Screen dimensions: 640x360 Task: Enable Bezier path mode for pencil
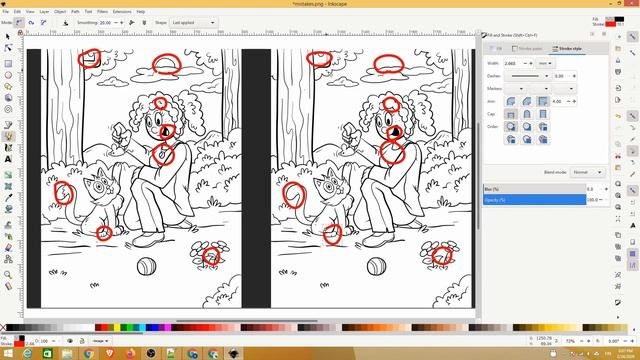[19, 23]
